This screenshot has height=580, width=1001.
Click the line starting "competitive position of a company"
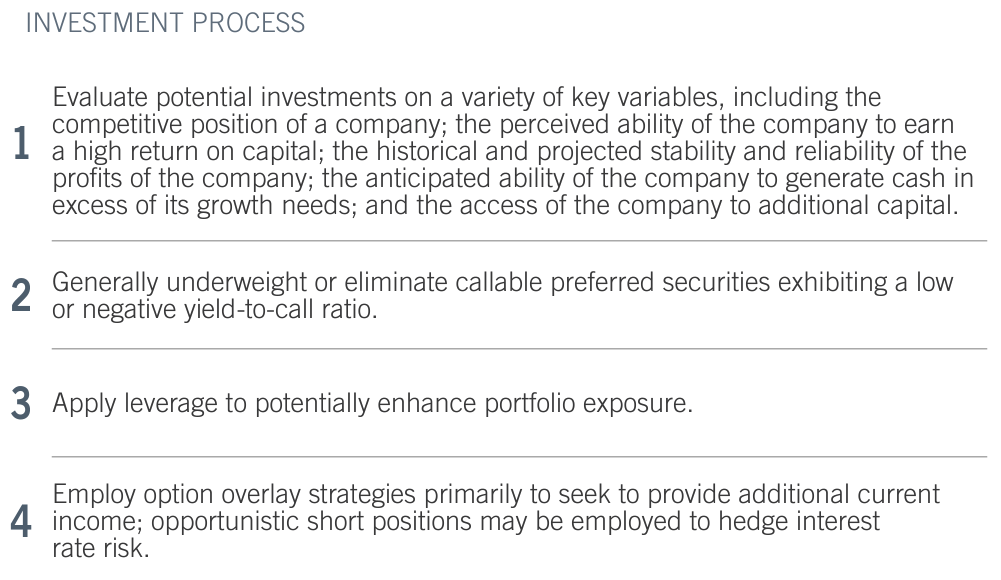click(502, 124)
